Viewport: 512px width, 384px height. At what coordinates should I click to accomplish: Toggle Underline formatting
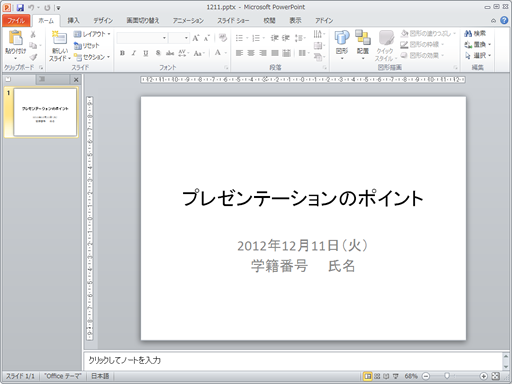tap(146, 53)
